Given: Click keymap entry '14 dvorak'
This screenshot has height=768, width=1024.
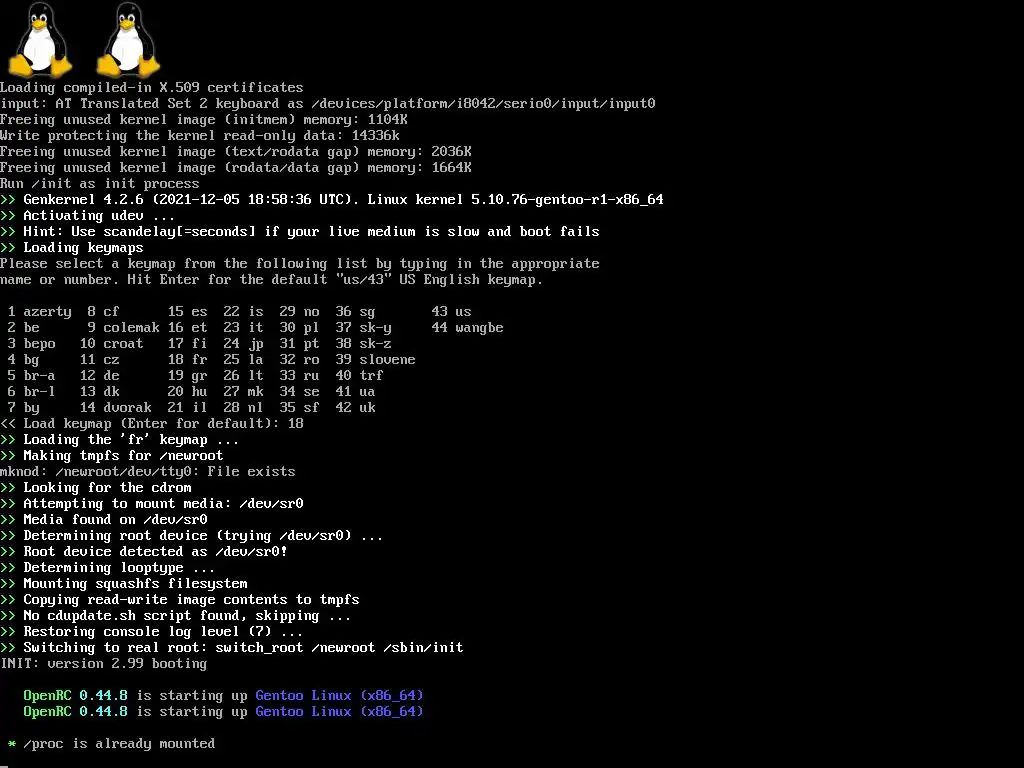Looking at the screenshot, I should click(116, 408).
